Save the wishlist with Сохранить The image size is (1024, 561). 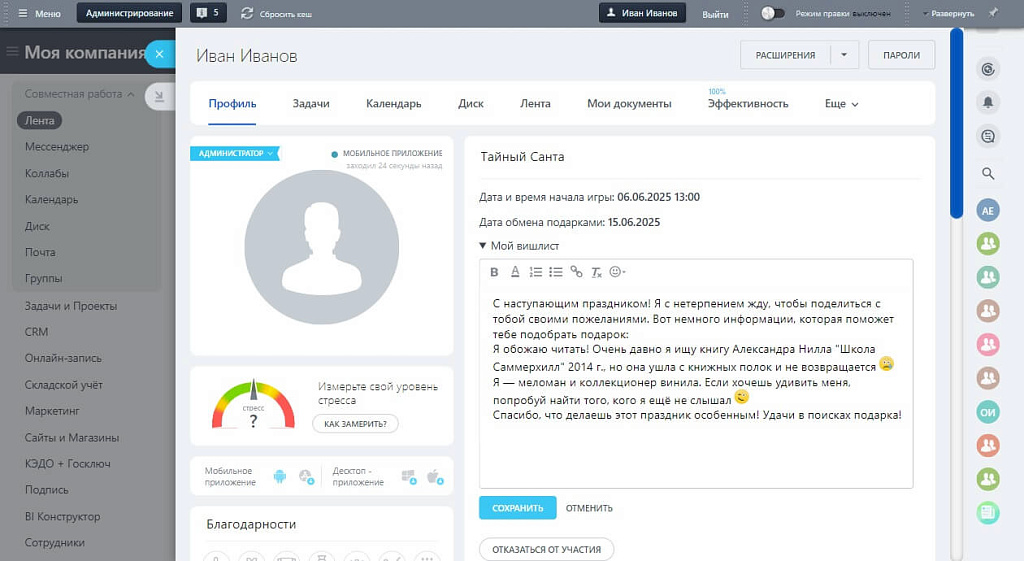(x=517, y=508)
